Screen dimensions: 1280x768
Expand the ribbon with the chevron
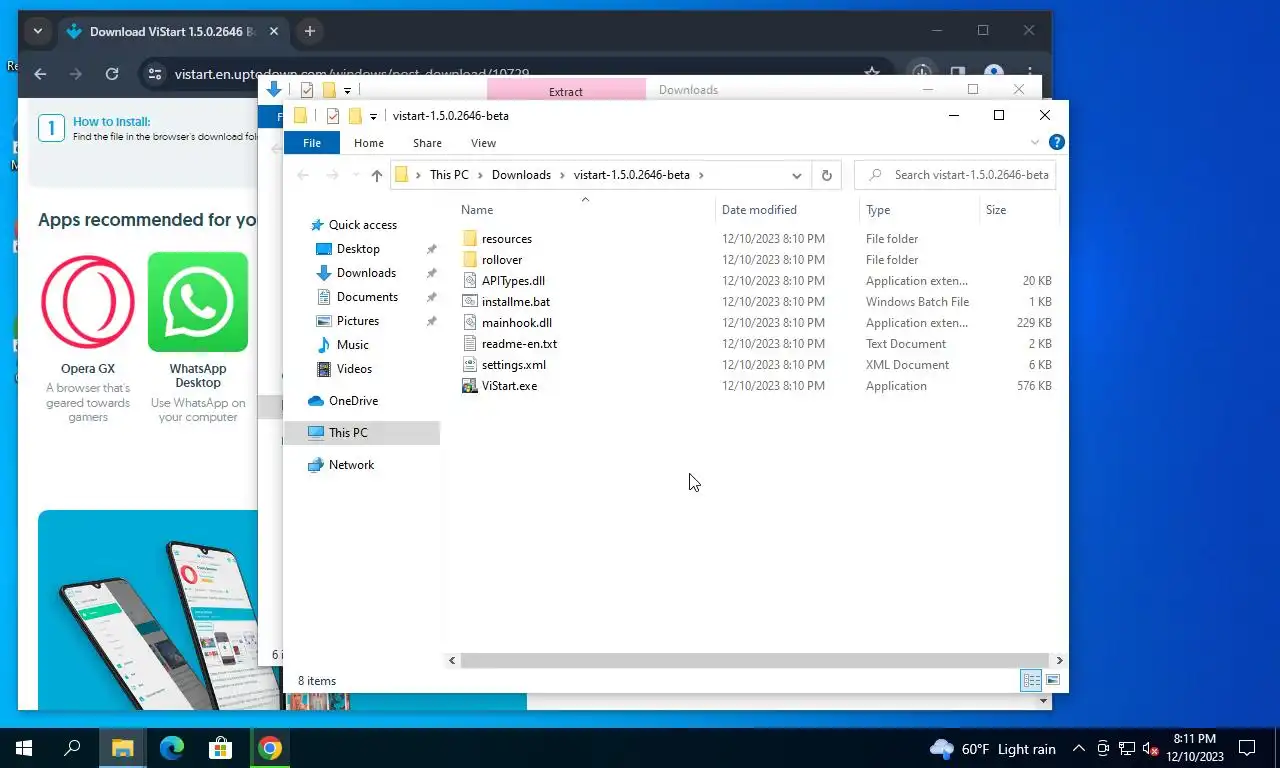pyautogui.click(x=1035, y=143)
